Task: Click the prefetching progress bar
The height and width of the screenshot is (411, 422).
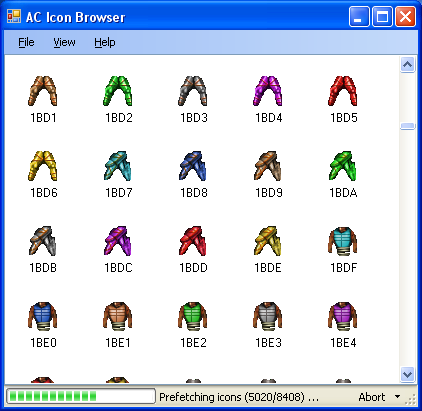Action: click(81, 396)
